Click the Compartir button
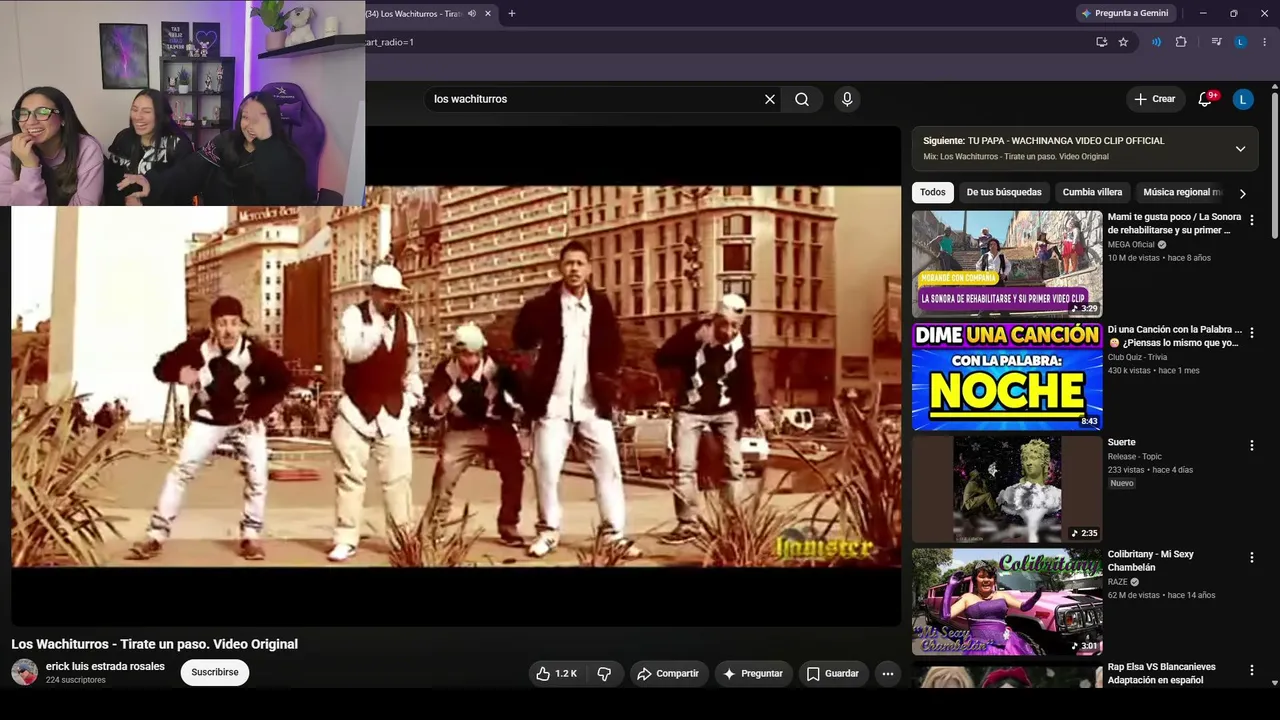1280x720 pixels. (668, 674)
